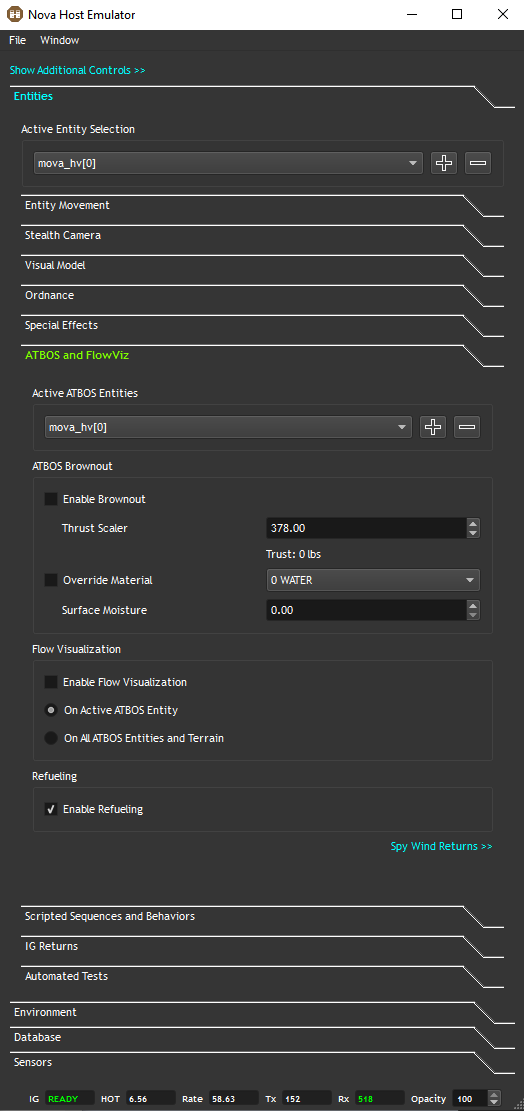Increase Opacity value with up arrow
The image size is (524, 1111).
pyautogui.click(x=494, y=1095)
